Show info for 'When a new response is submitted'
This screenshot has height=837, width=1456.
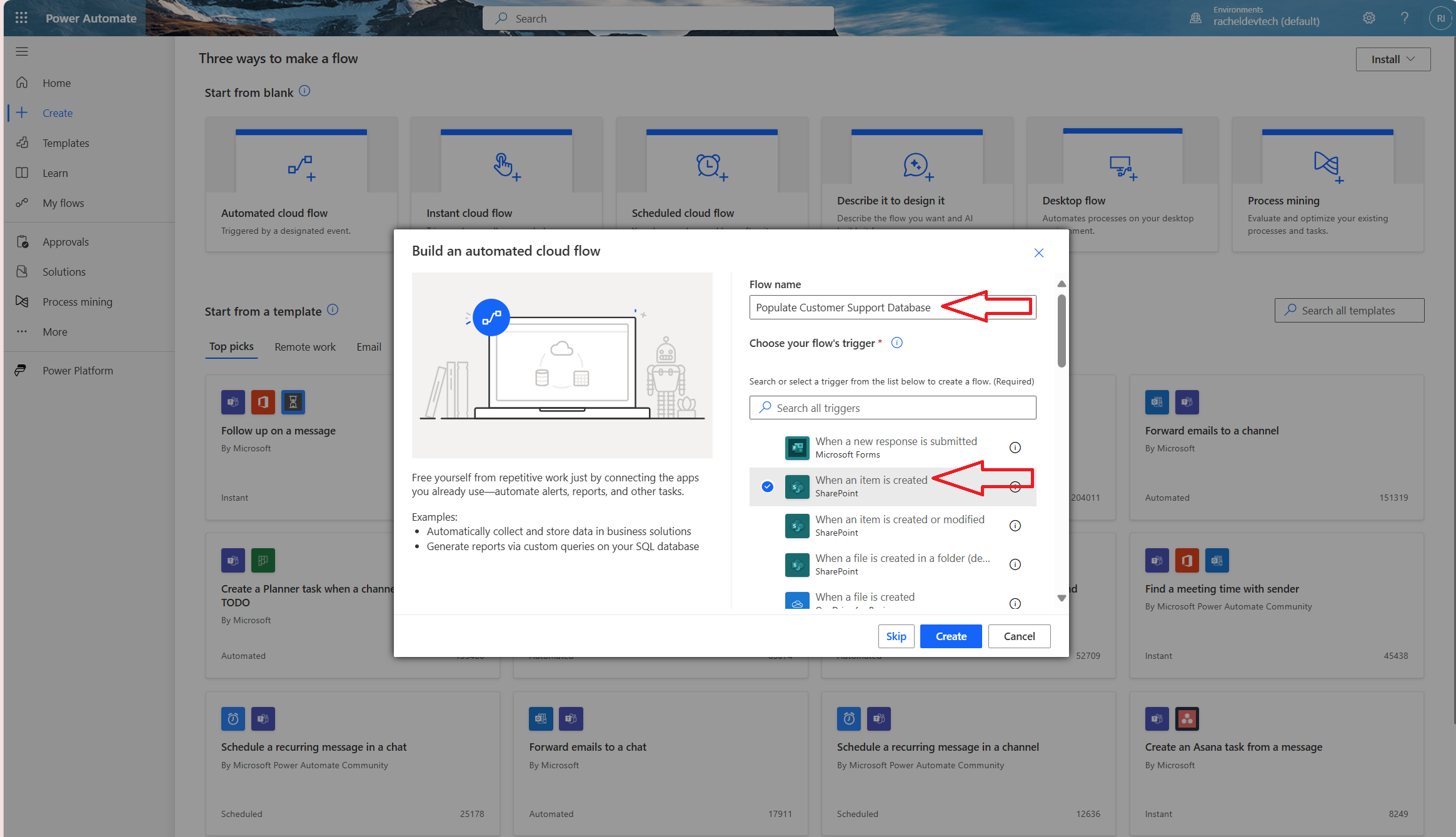pyautogui.click(x=1015, y=448)
